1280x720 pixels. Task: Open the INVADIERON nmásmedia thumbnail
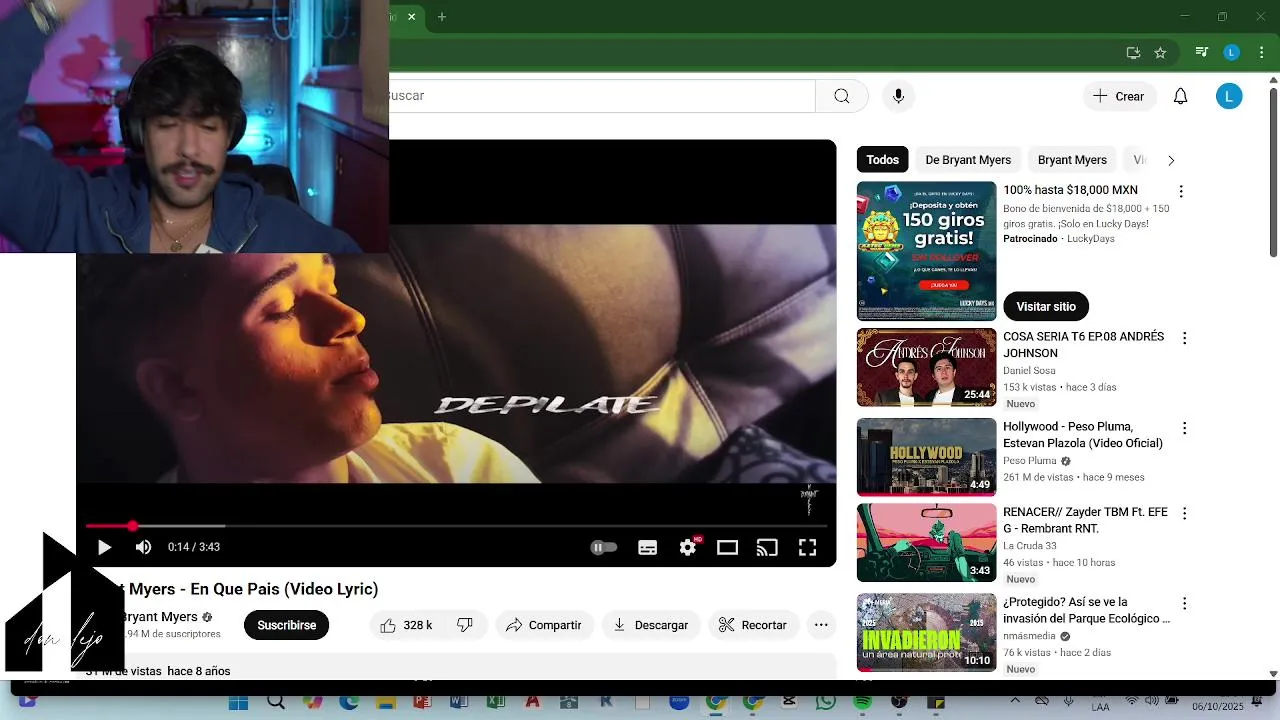[x=927, y=633]
